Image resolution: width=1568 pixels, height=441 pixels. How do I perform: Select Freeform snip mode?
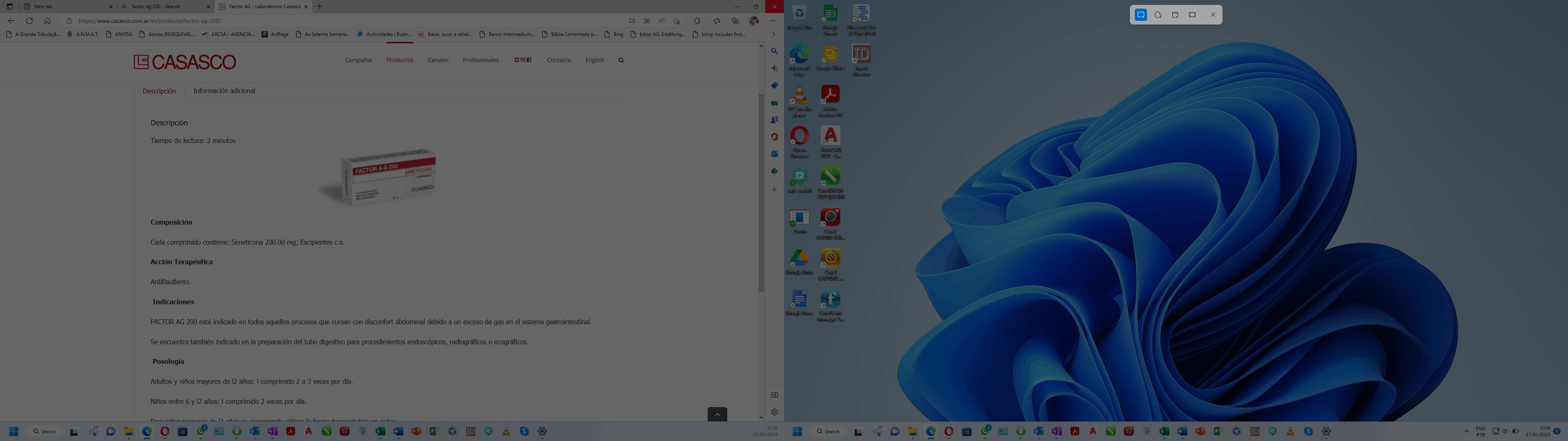tap(1158, 15)
